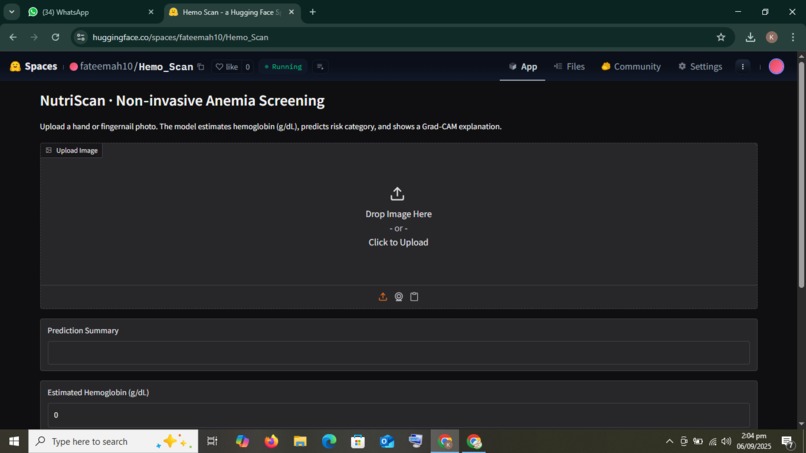Launch Firefox from the taskbar
This screenshot has height=453, width=806.
tap(271, 441)
